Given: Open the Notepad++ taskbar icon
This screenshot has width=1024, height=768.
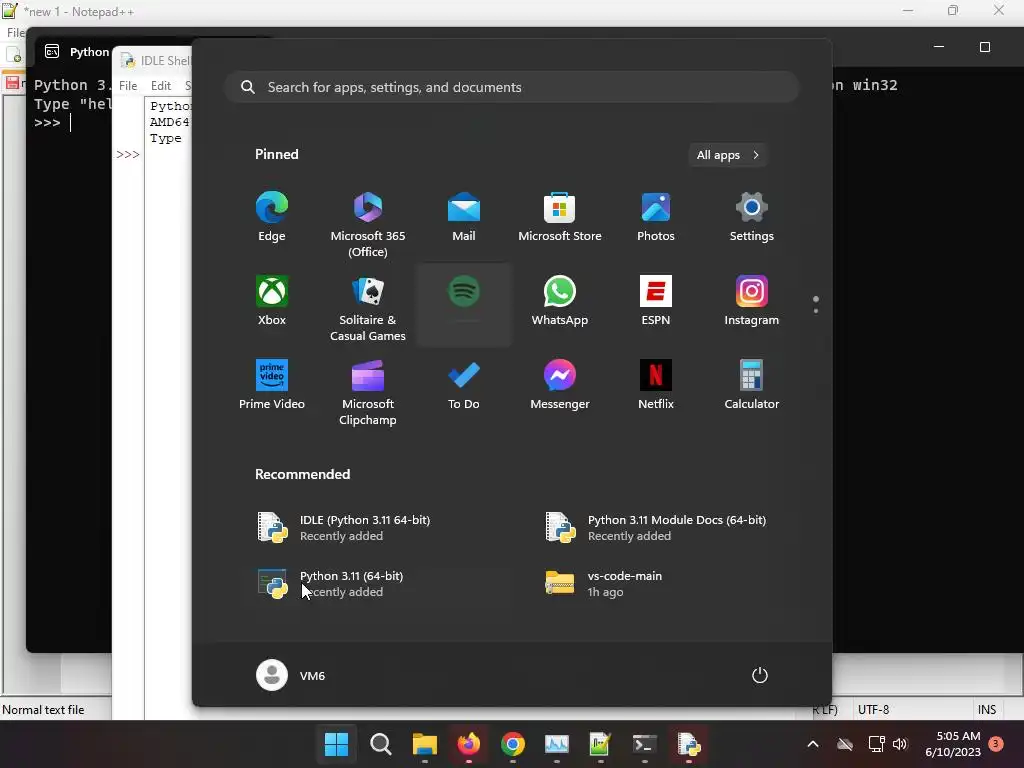Looking at the screenshot, I should pyautogui.click(x=600, y=744).
